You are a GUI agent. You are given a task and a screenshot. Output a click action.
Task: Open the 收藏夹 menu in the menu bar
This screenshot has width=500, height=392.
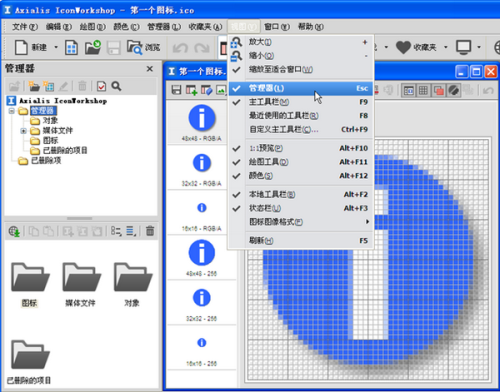pyautogui.click(x=205, y=27)
